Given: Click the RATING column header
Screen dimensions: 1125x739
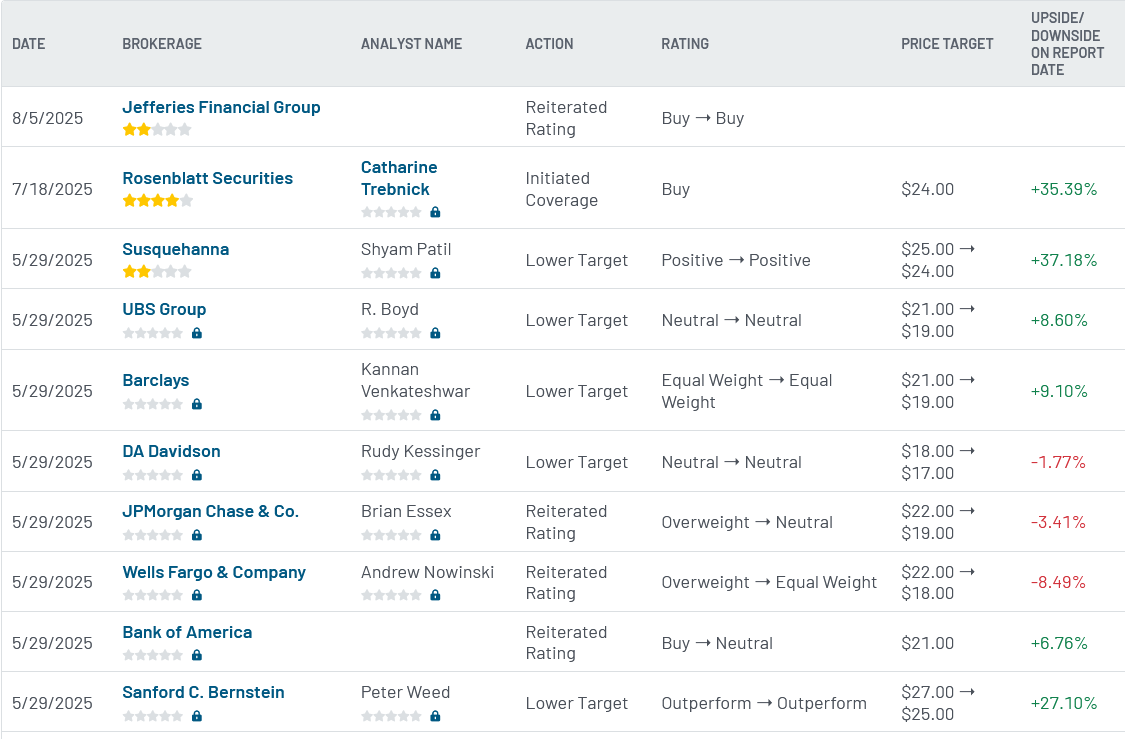Looking at the screenshot, I should tap(685, 44).
